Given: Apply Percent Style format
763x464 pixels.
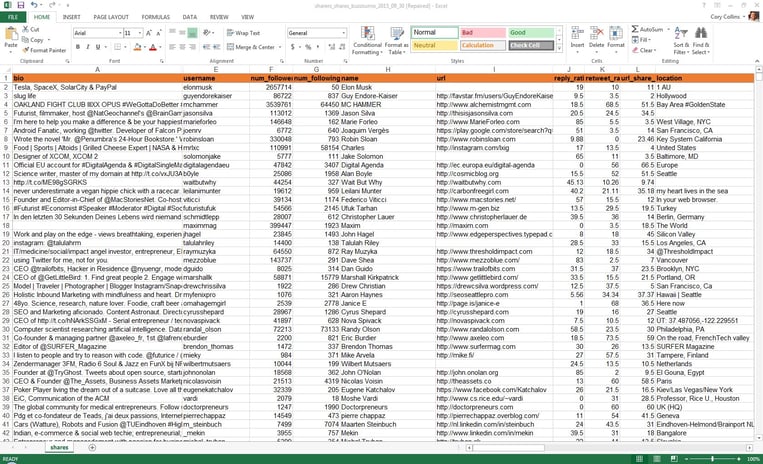Looking at the screenshot, I should (x=308, y=47).
